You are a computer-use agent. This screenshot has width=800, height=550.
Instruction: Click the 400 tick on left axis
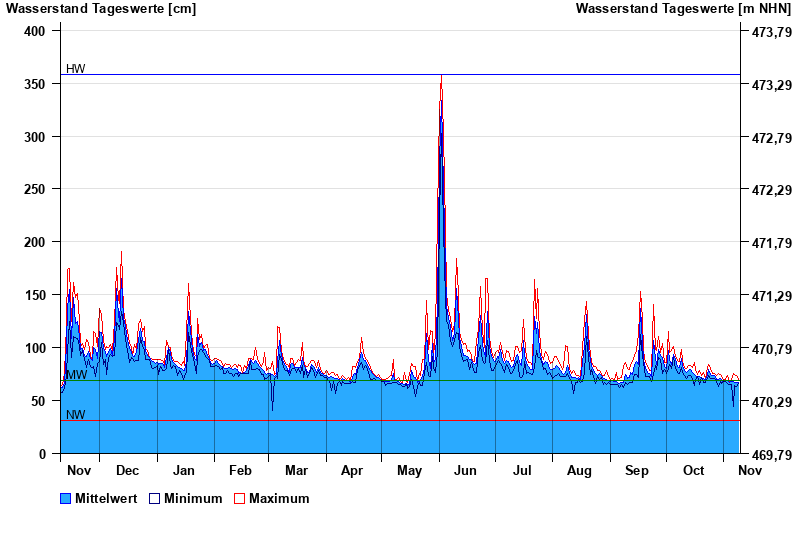[x=36, y=31]
